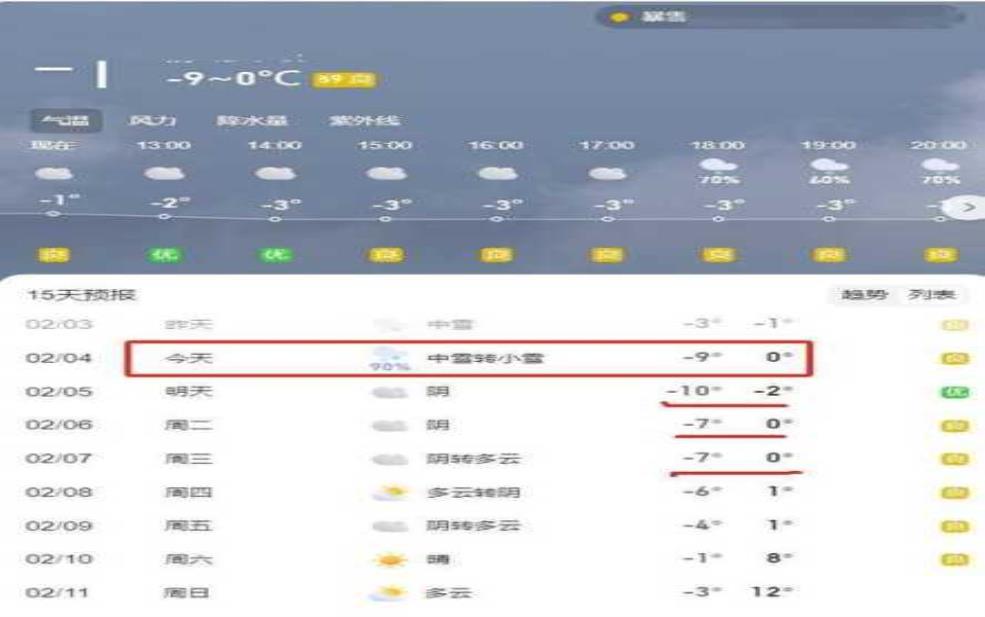Tap the cloud icon under 15:00

pos(386,173)
